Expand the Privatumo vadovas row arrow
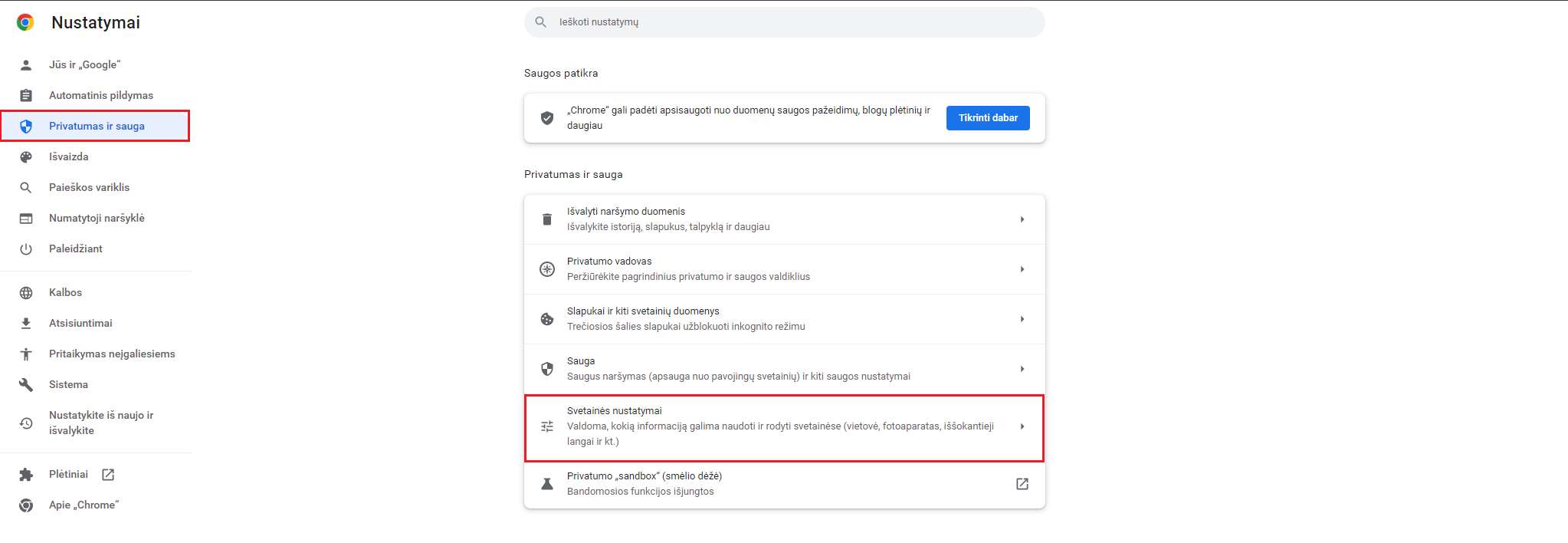 click(1022, 269)
